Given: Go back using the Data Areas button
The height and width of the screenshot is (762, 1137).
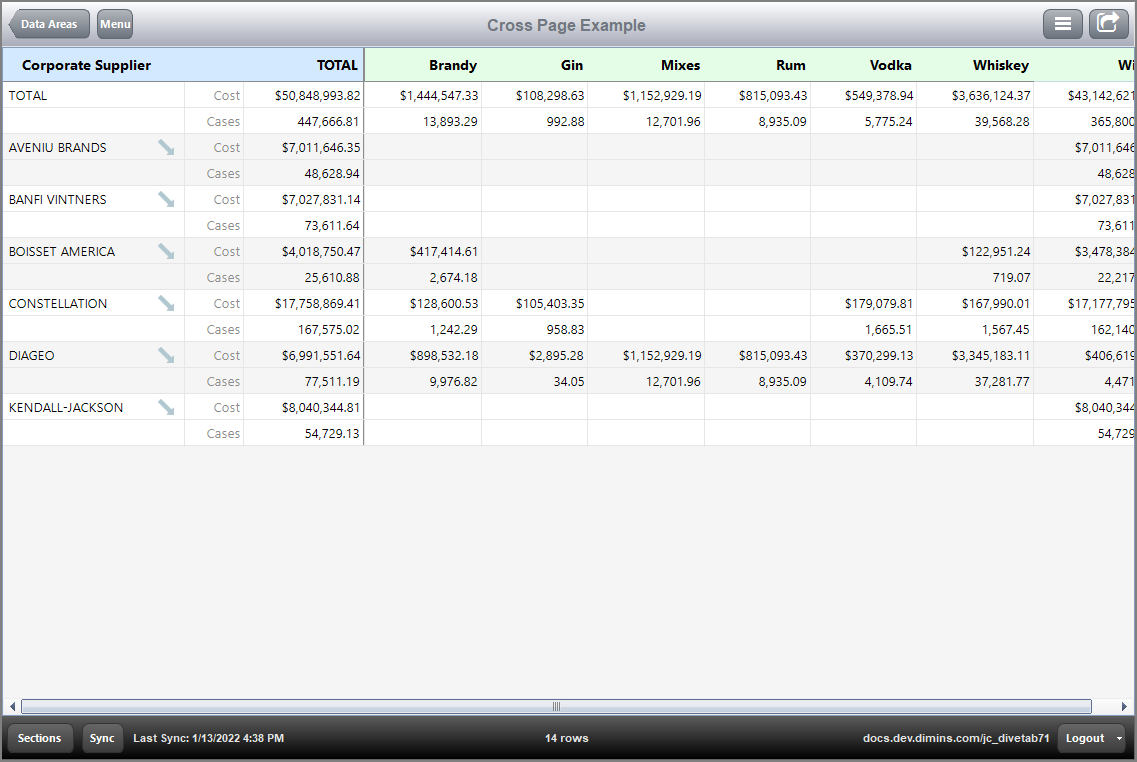Looking at the screenshot, I should (x=48, y=24).
